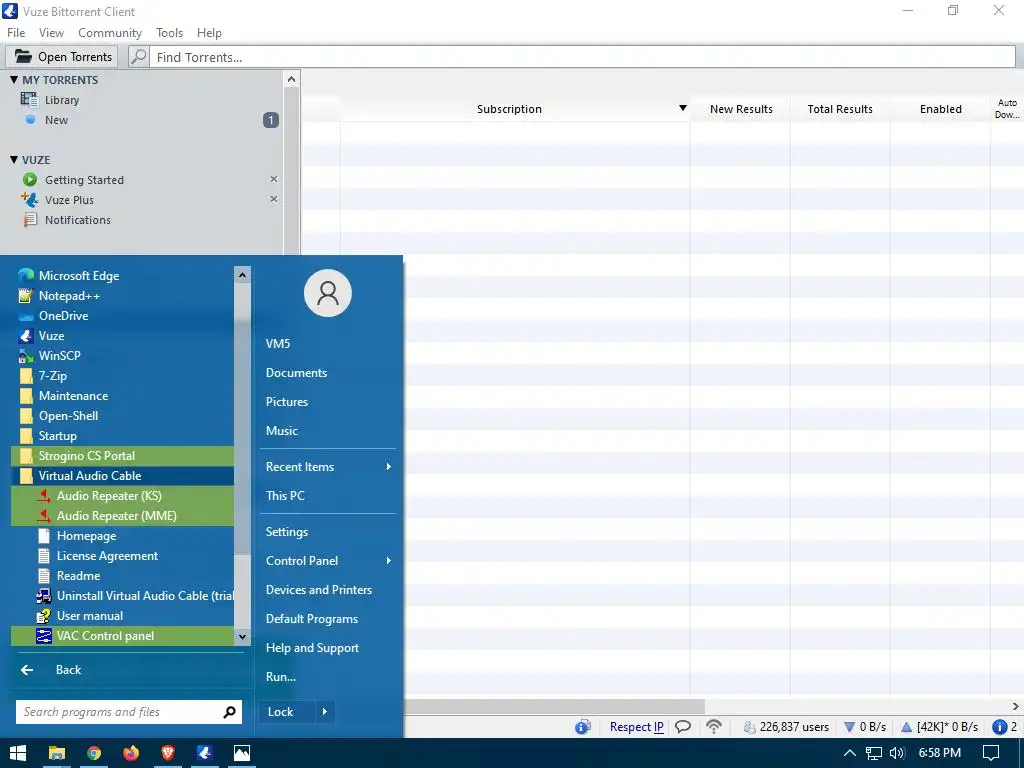The width and height of the screenshot is (1024, 768).
Task: Click the status bar network wifi icon
Action: [714, 727]
